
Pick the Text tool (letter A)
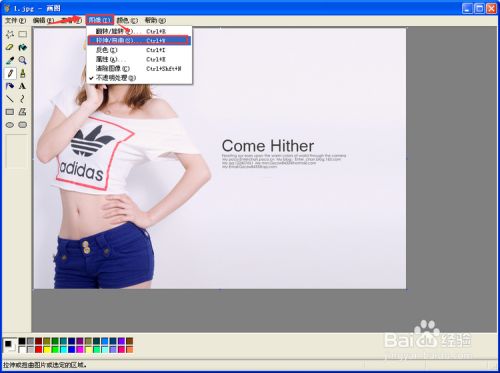point(22,86)
